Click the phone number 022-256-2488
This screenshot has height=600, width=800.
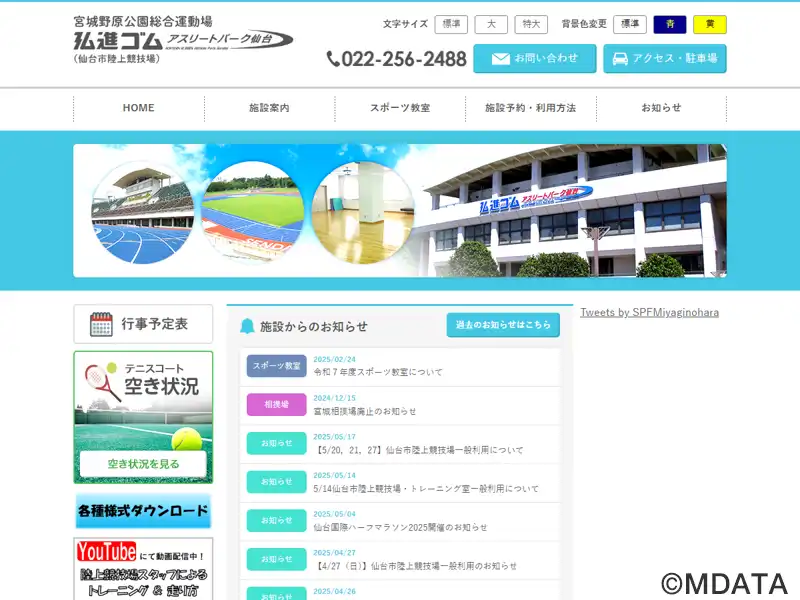[x=404, y=59]
